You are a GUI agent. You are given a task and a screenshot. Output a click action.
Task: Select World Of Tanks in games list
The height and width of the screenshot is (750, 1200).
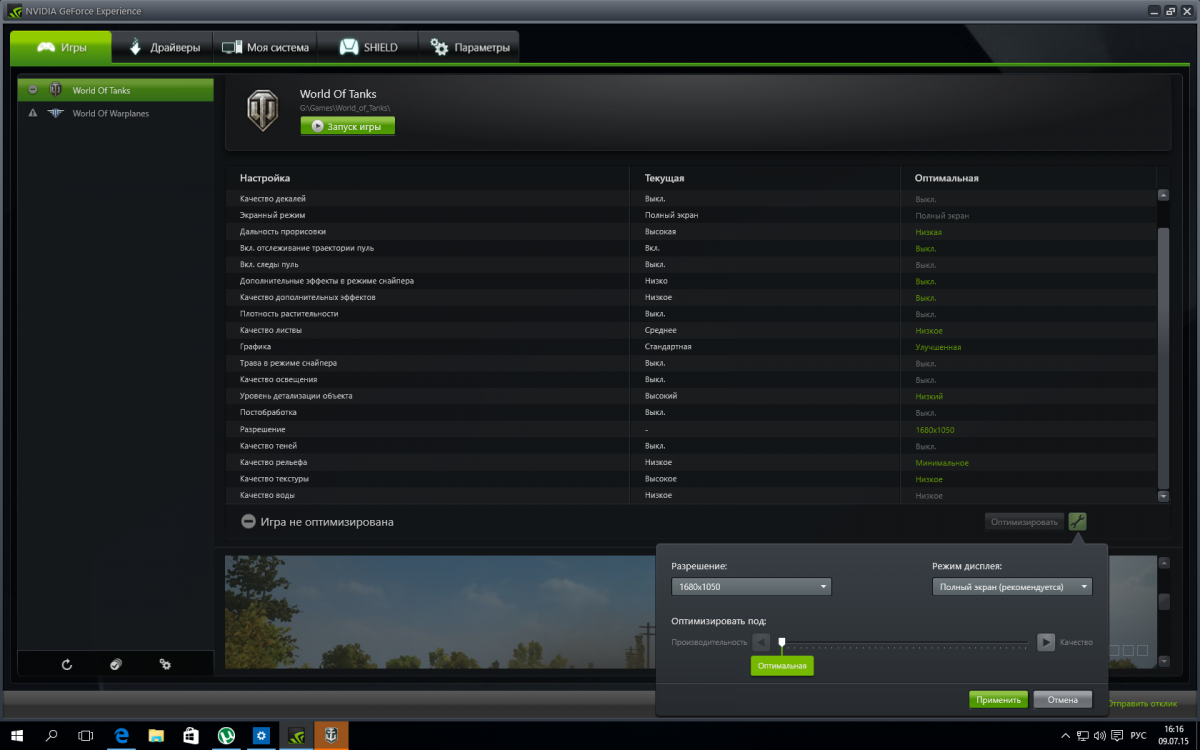coord(115,90)
